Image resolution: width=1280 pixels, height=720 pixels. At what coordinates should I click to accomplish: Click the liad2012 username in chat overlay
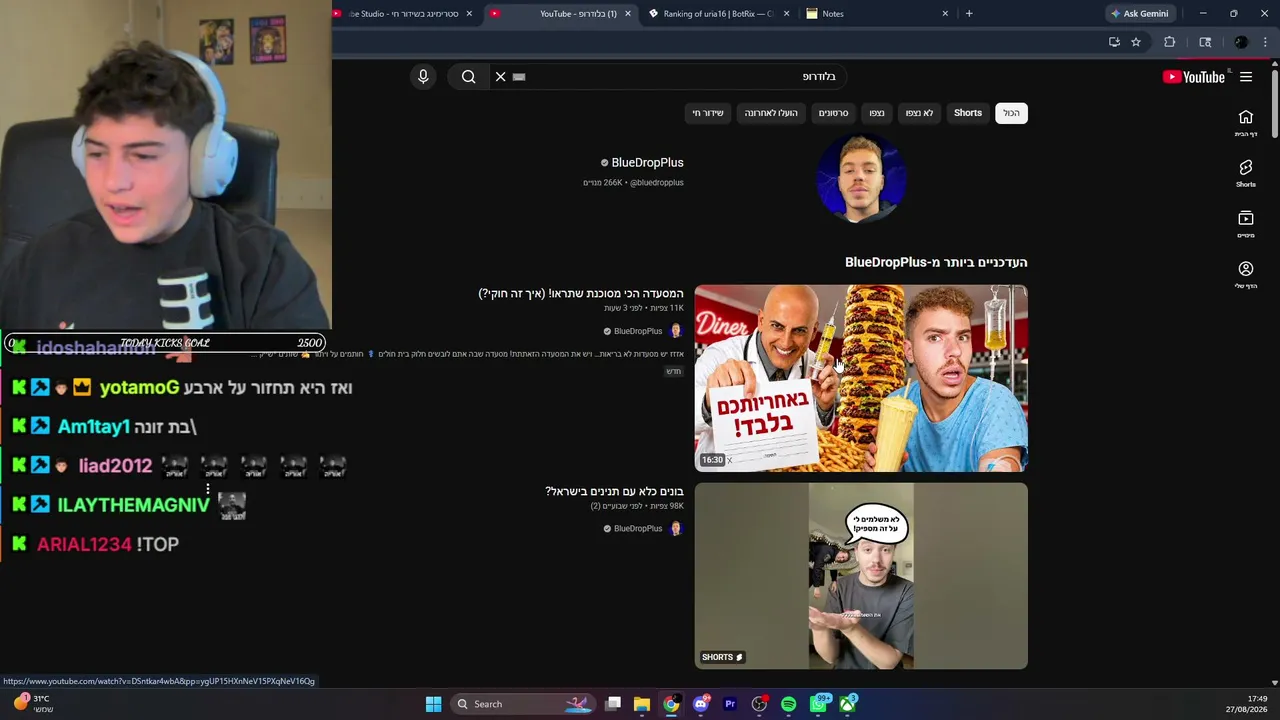point(115,466)
